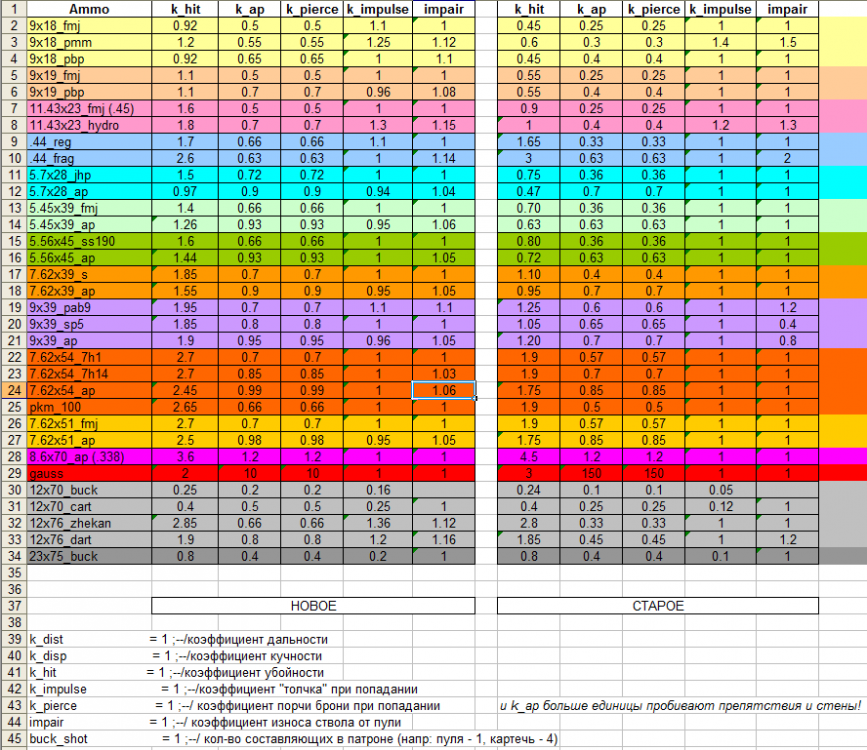867x750 pixels.
Task: Click the 9x19_fmj ammo cell
Action: pos(89,75)
